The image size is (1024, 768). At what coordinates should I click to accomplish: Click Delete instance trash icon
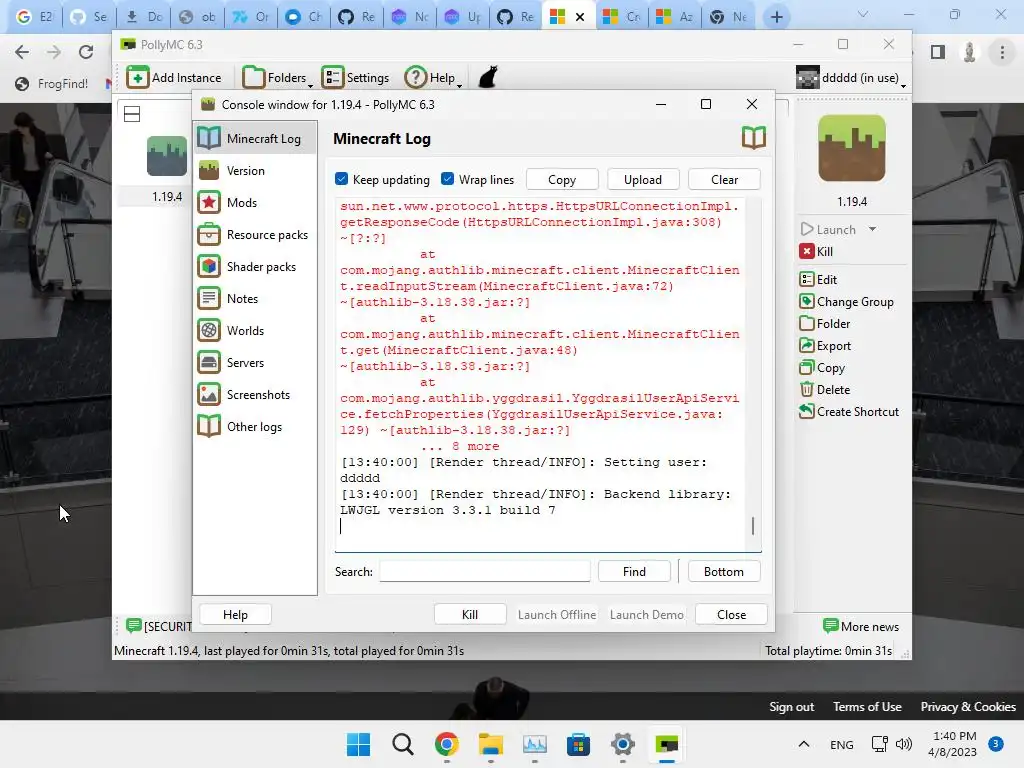coord(807,390)
